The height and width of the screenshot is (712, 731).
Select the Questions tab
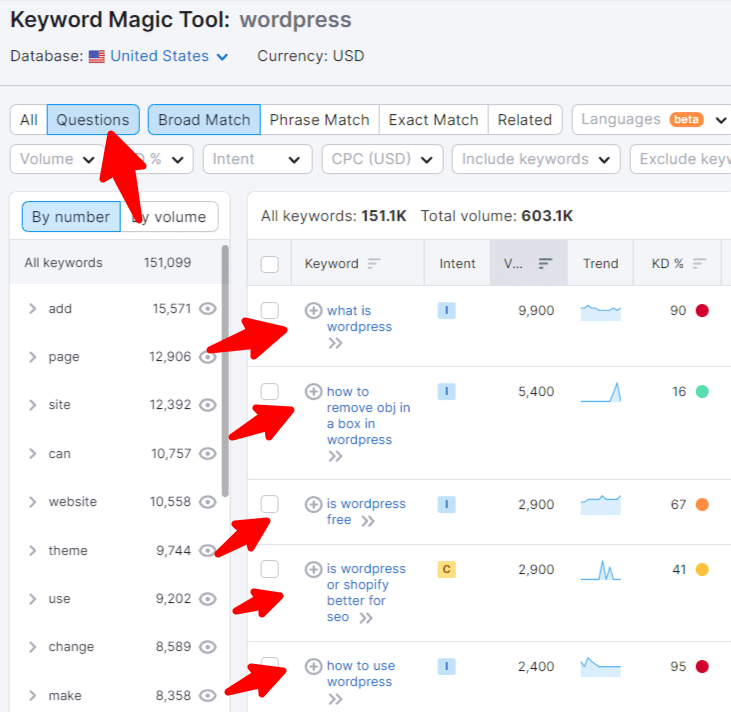93,120
